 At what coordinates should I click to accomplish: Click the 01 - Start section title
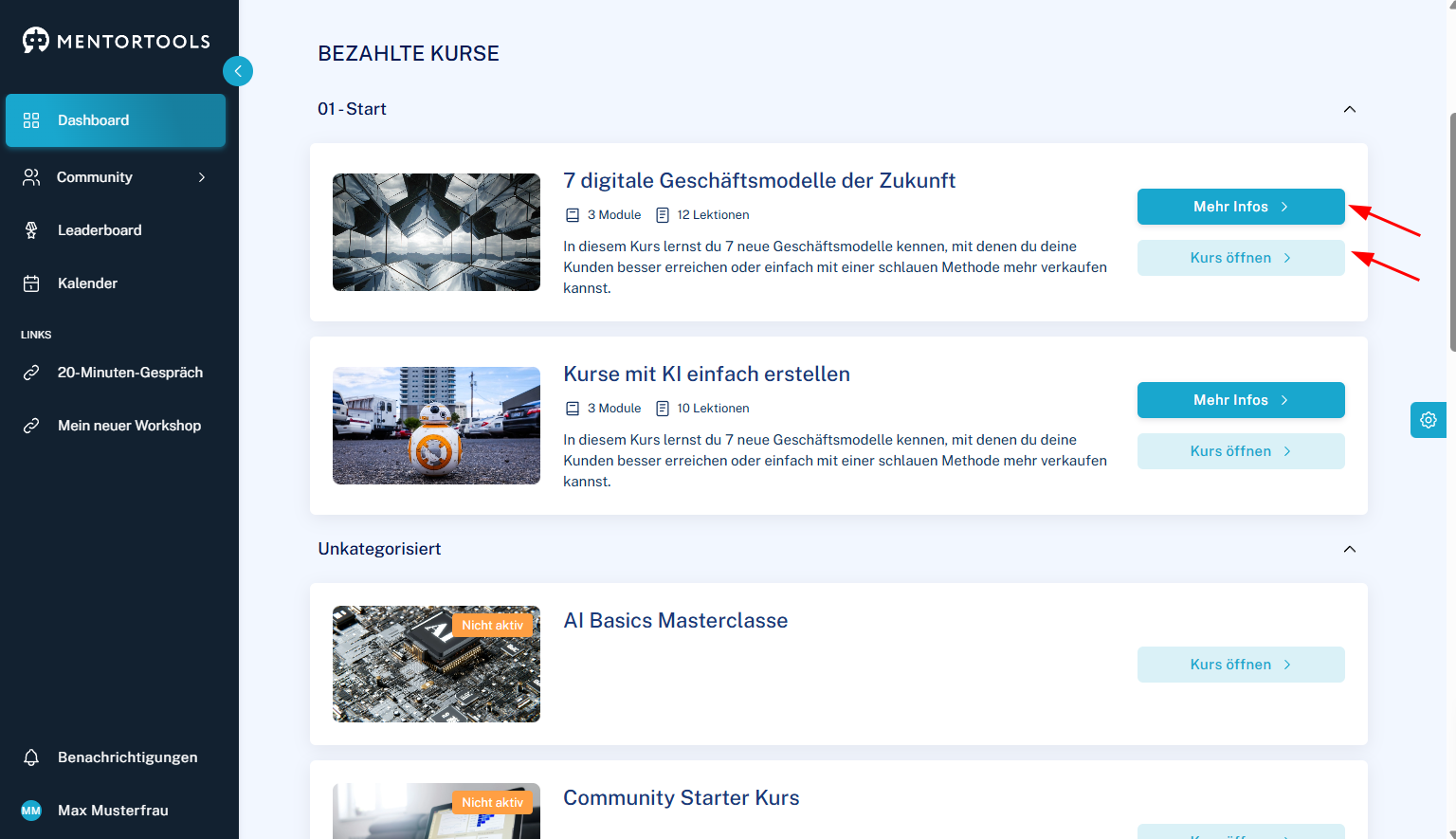352,109
